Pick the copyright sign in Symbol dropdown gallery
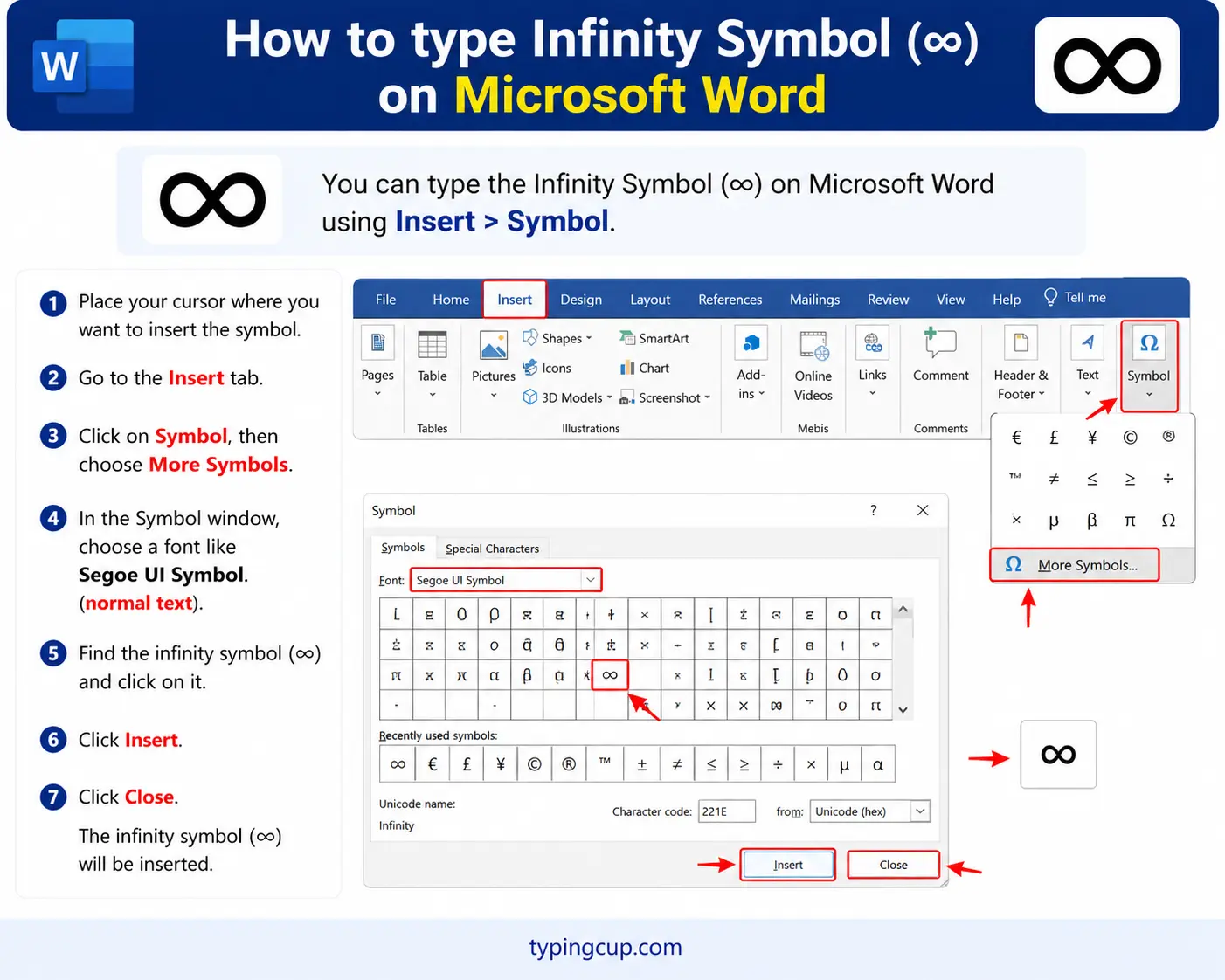The width and height of the screenshot is (1225, 980). [1130, 438]
